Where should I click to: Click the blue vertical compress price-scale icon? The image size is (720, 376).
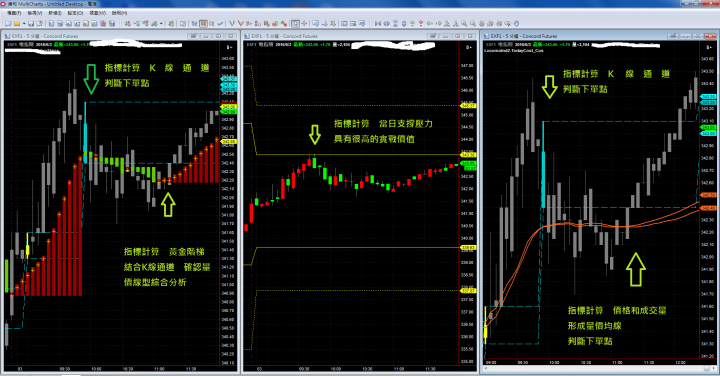pyautogui.click(x=395, y=23)
